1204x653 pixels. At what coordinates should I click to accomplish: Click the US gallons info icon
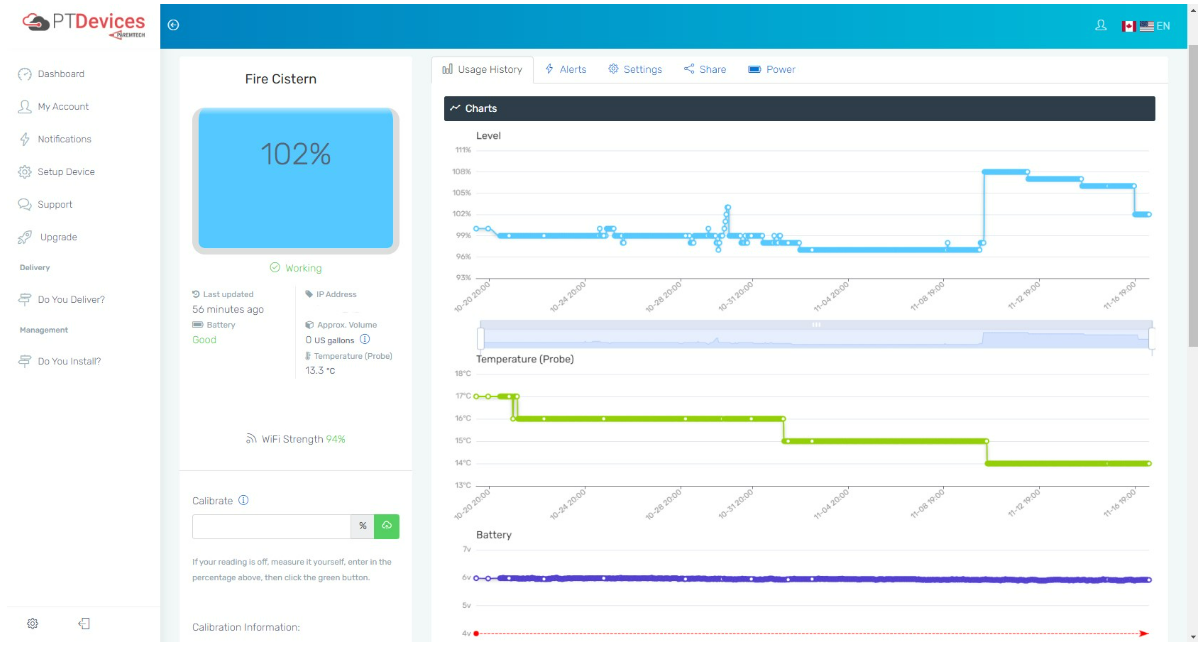[365, 340]
